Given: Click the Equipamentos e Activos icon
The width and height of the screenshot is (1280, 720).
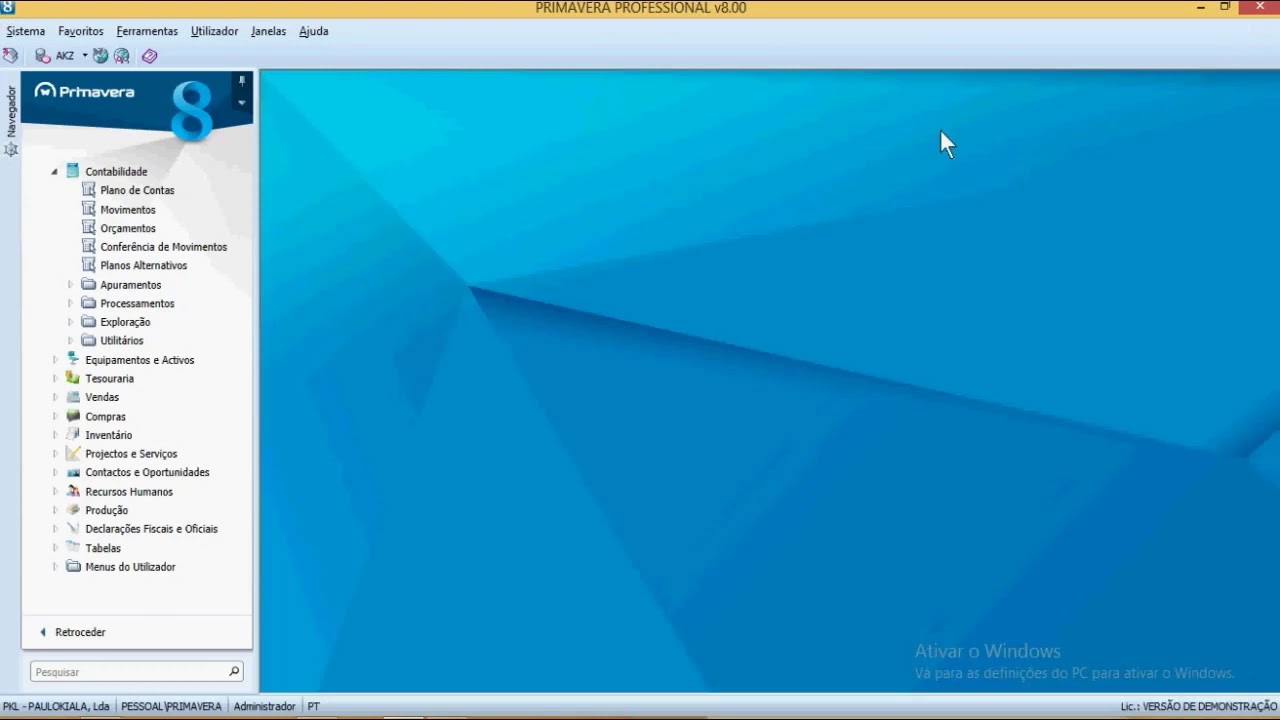Looking at the screenshot, I should pos(72,359).
